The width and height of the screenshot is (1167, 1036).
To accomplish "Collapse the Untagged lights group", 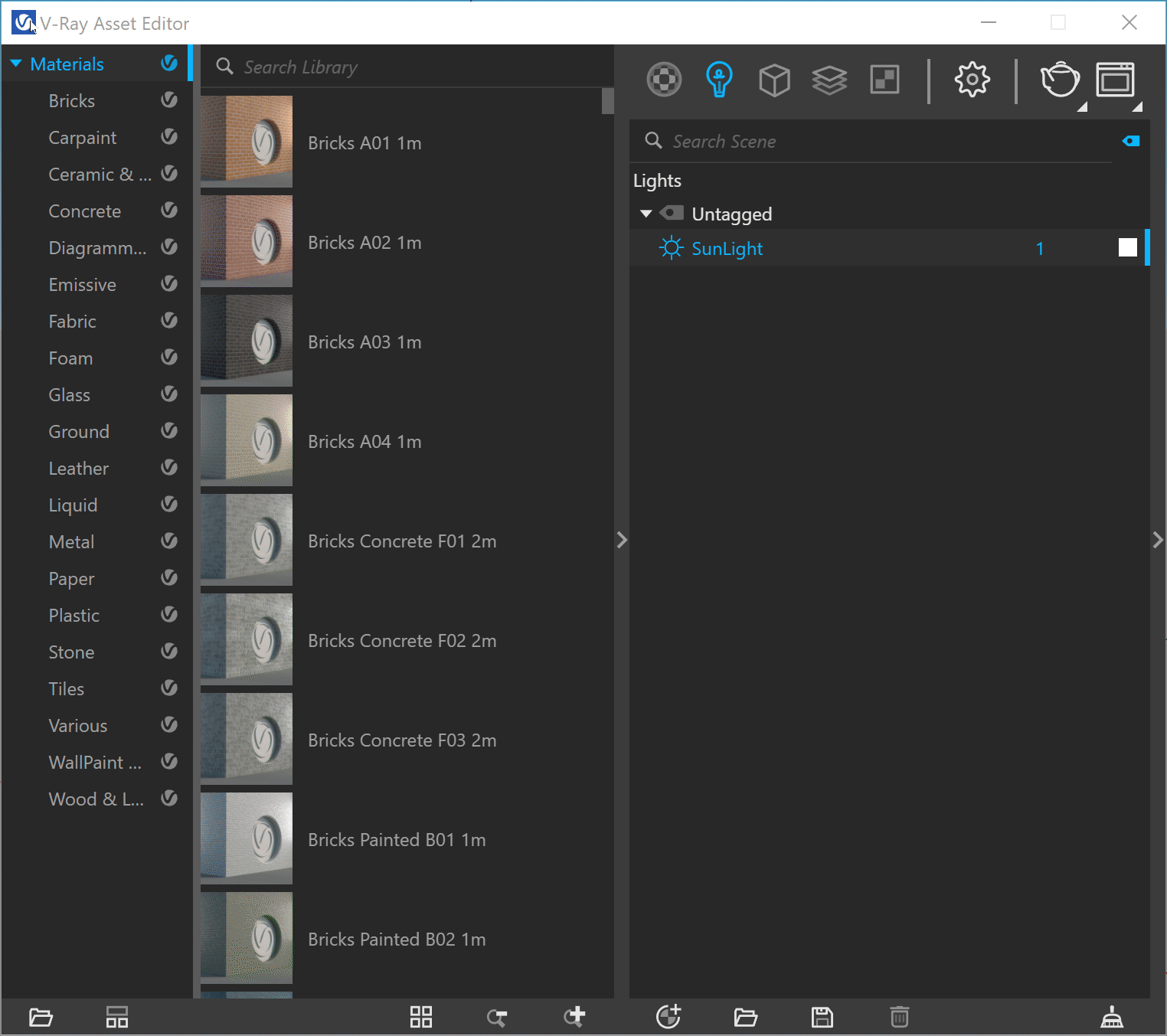I will coord(646,214).
